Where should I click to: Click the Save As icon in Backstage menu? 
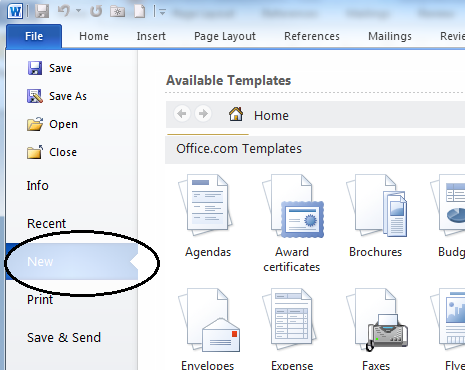[35, 96]
